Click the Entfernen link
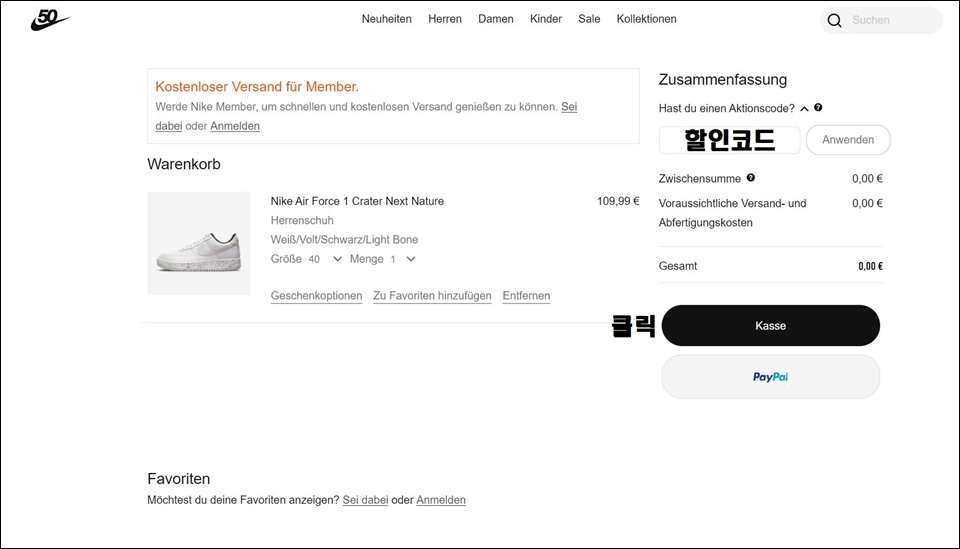This screenshot has height=549, width=960. [x=526, y=296]
